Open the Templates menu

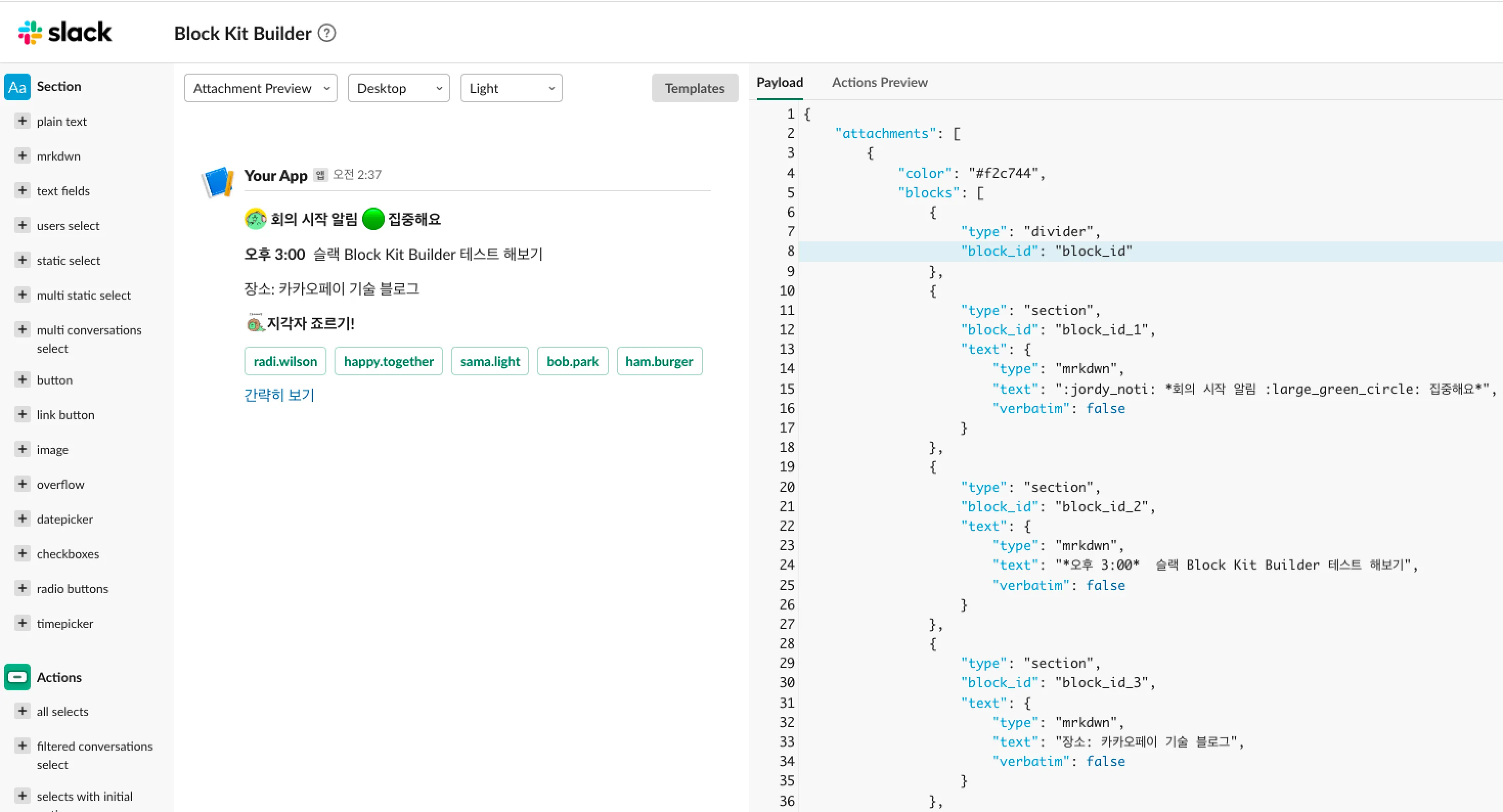[695, 88]
